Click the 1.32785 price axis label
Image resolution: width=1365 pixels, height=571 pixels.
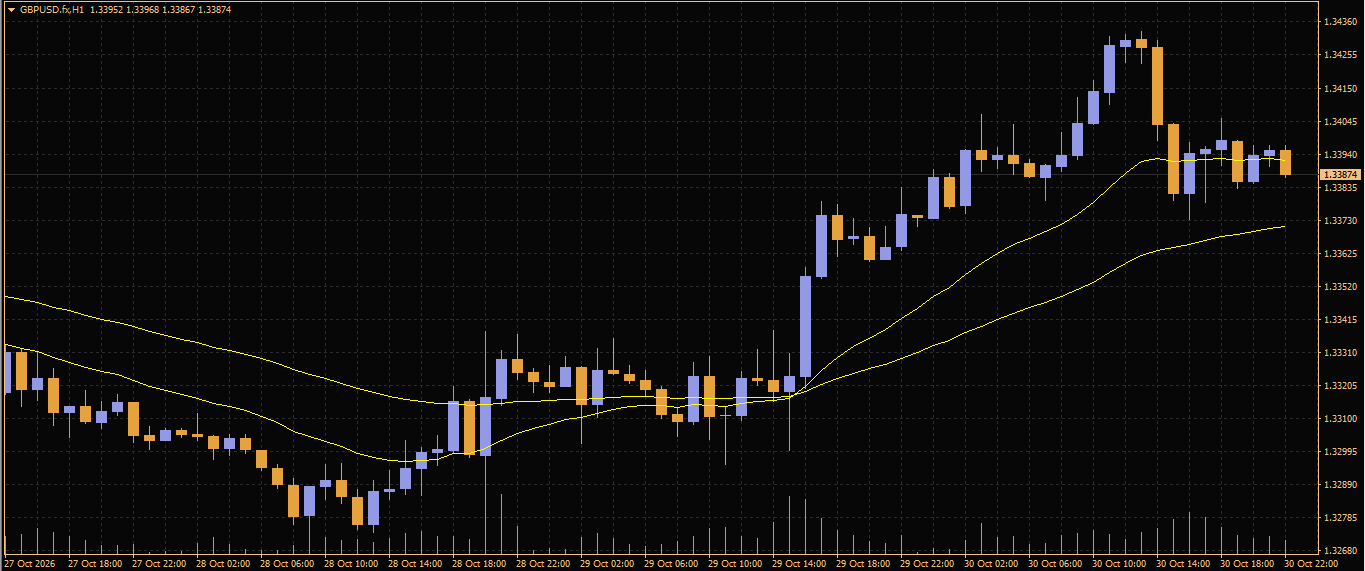point(1340,517)
